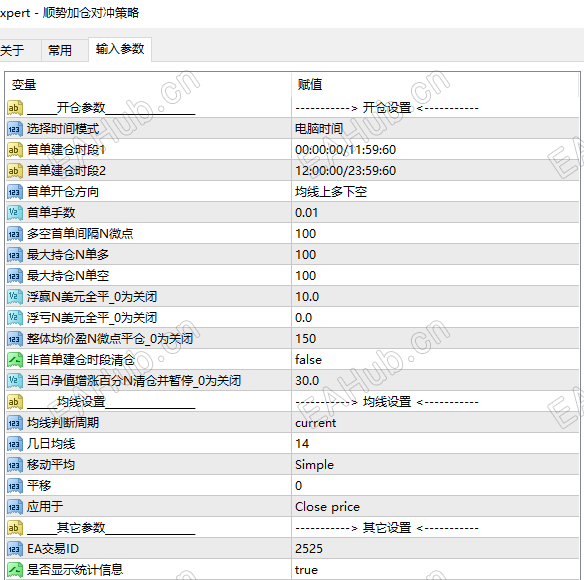Open the 电脑时间 time mode dropdown
Viewport: 584px width, 580px height.
tap(435, 129)
